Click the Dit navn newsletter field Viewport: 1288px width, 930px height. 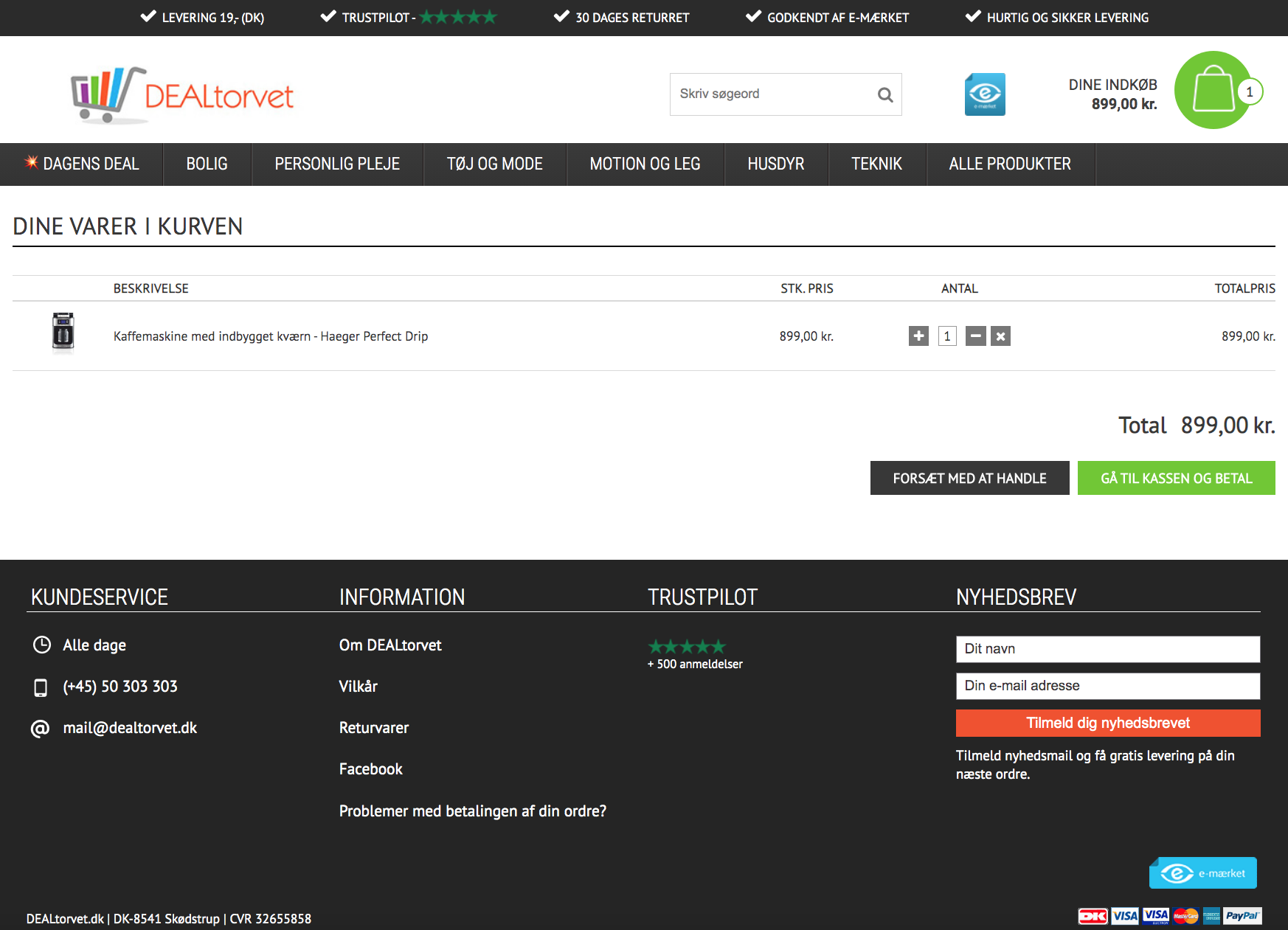1107,649
